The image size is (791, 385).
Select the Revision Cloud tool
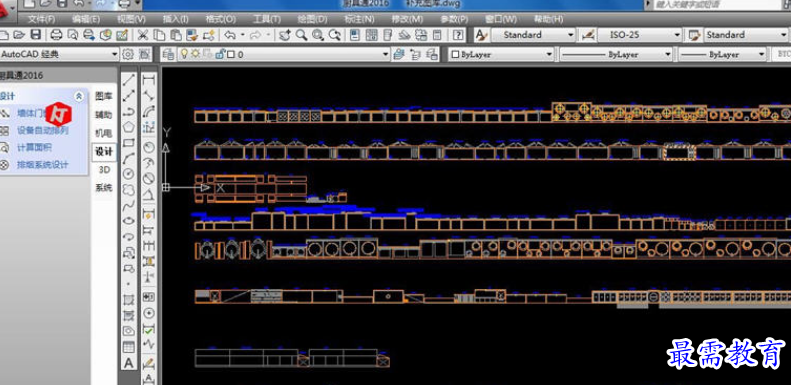129,189
